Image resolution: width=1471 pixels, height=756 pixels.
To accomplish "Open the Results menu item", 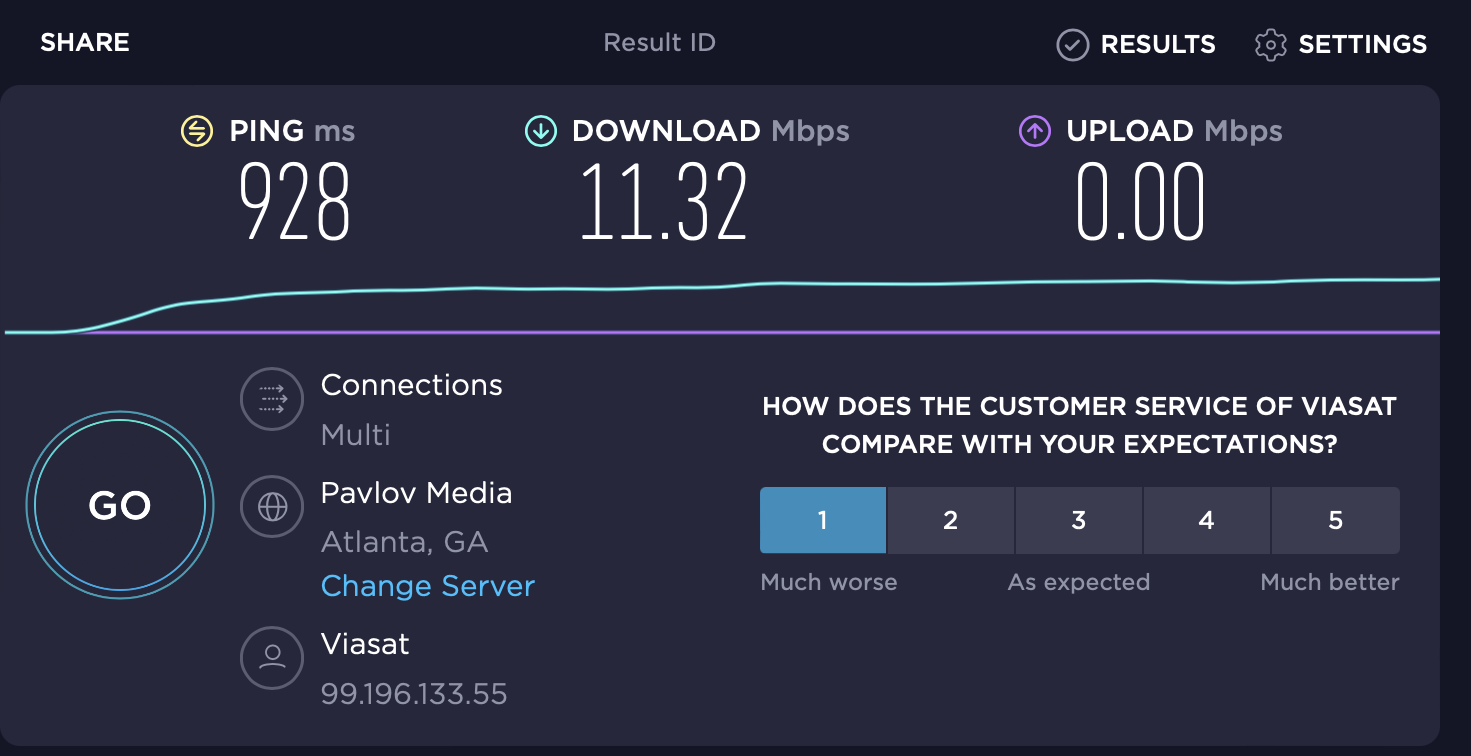I will point(1157,45).
